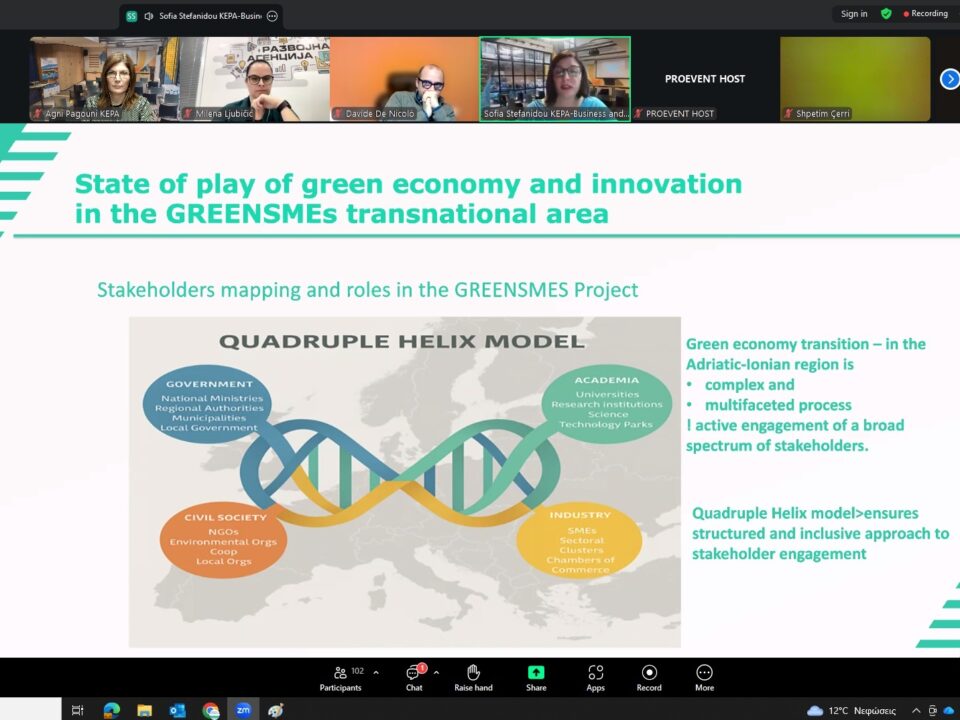960x720 pixels.
Task: Expand the Participants options chevron
Action: 376,672
